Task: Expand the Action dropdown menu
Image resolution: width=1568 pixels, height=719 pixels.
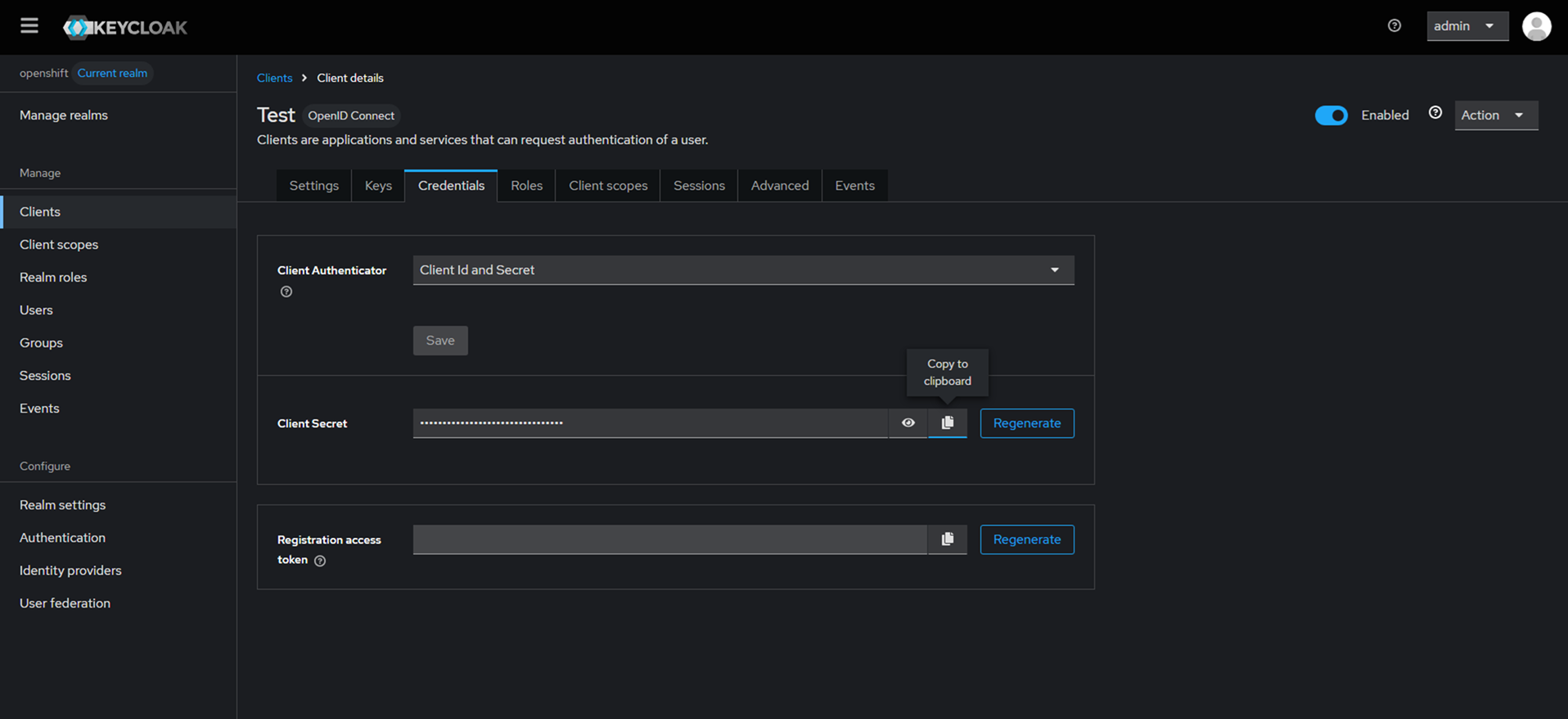Action: point(1495,115)
